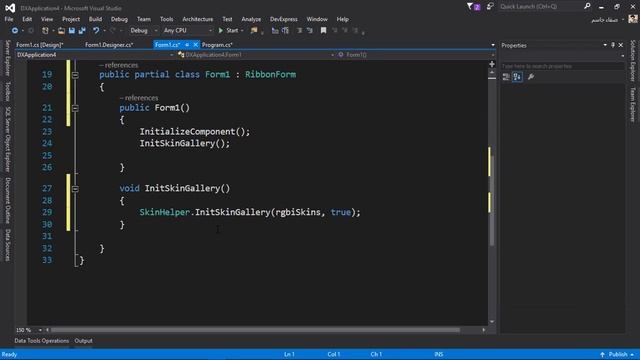Click the Undo arrow icon
Viewport: 640px width, 360px height.
[96, 31]
